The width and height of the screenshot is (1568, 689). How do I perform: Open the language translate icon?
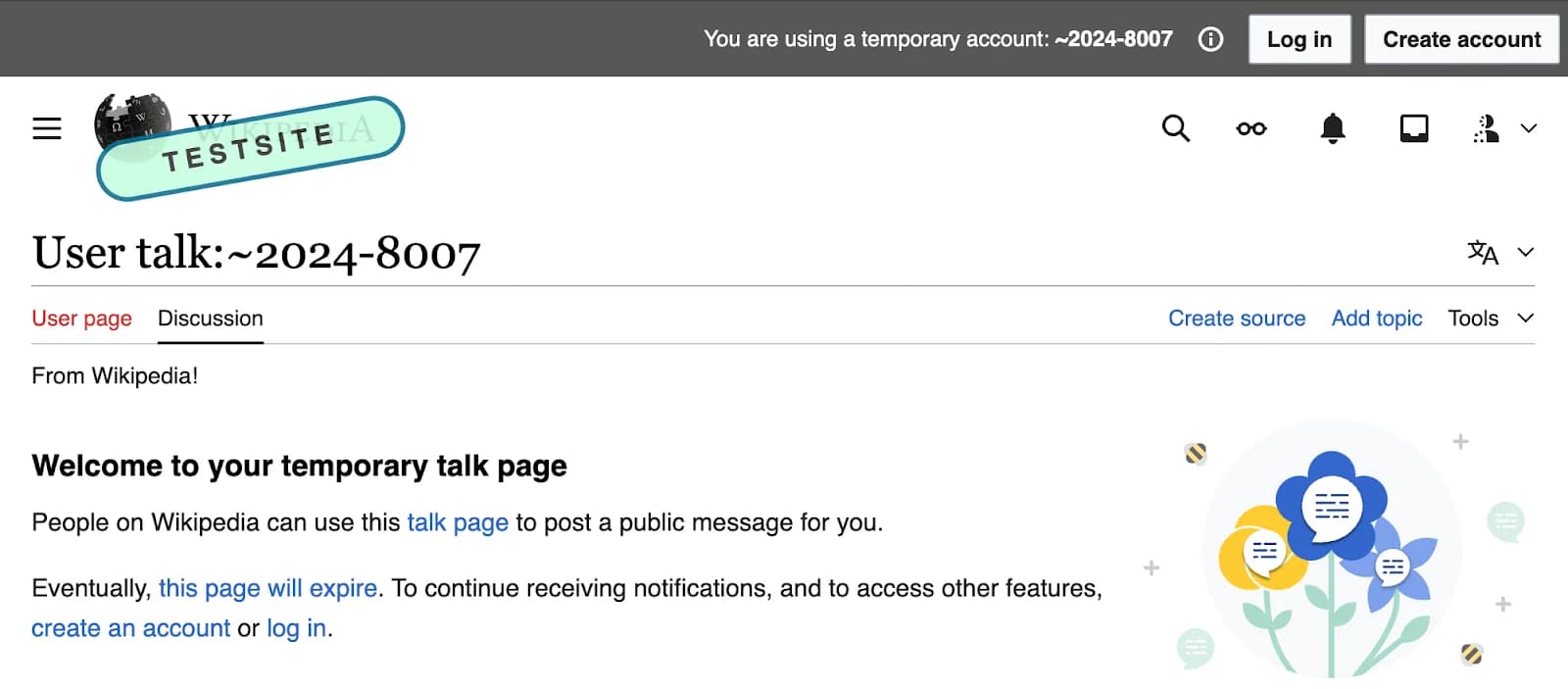[x=1483, y=252]
